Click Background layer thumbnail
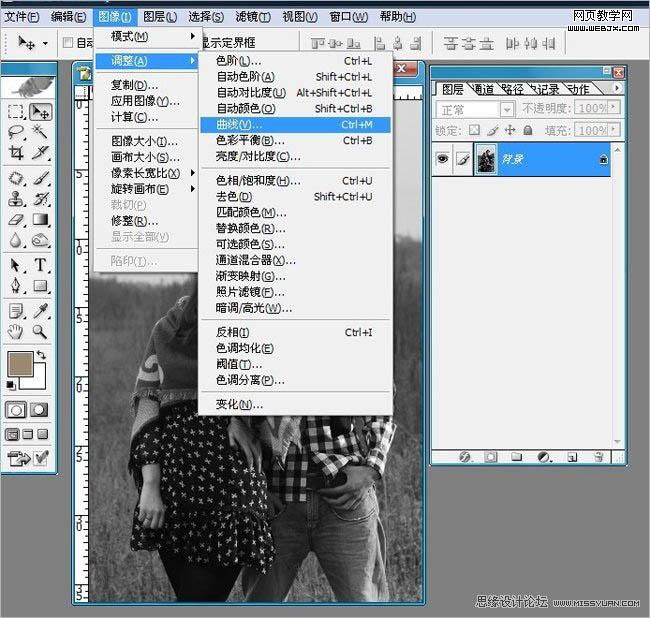Viewport: 650px width, 618px height. (485, 159)
